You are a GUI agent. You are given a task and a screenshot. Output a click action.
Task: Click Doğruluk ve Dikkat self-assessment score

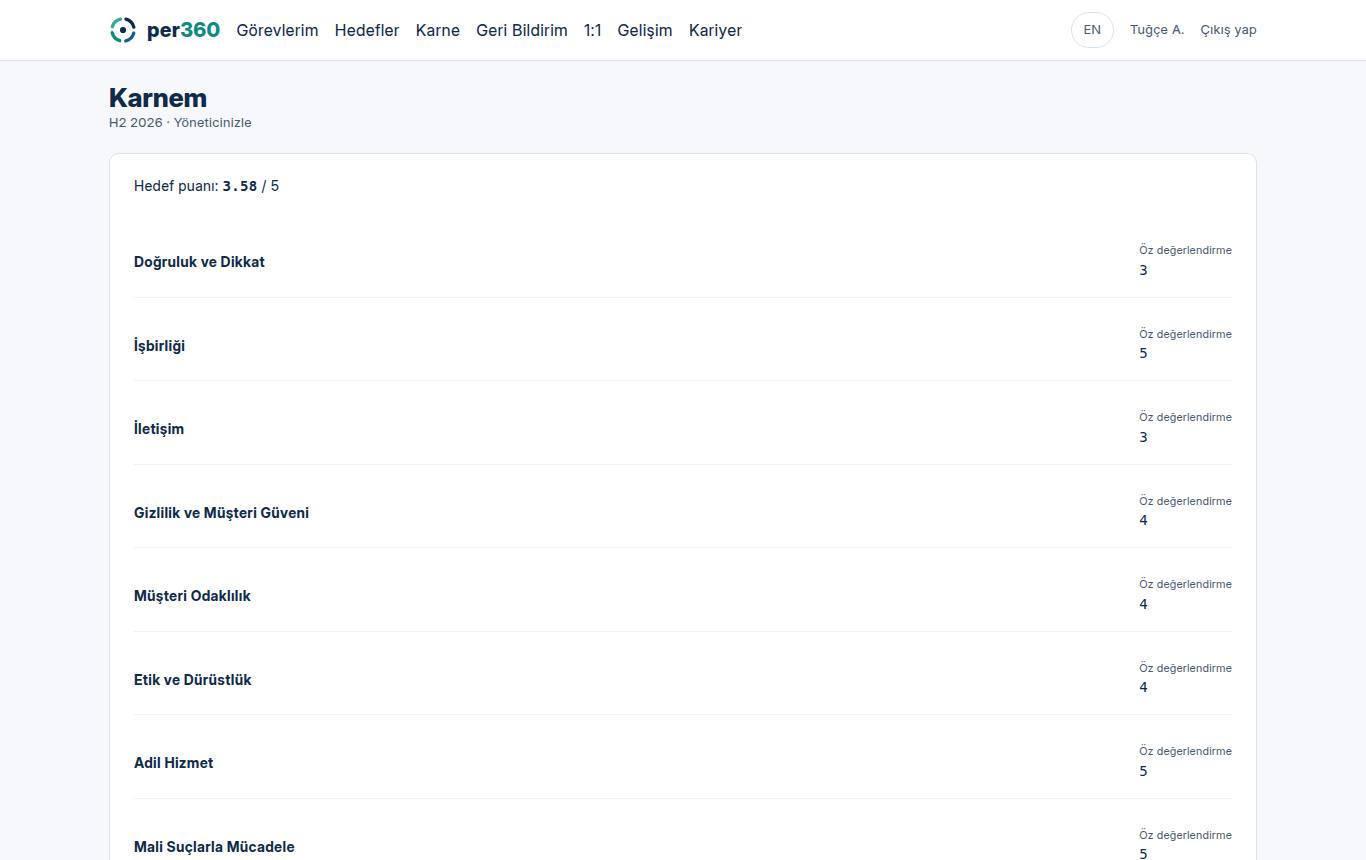pyautogui.click(x=1144, y=270)
